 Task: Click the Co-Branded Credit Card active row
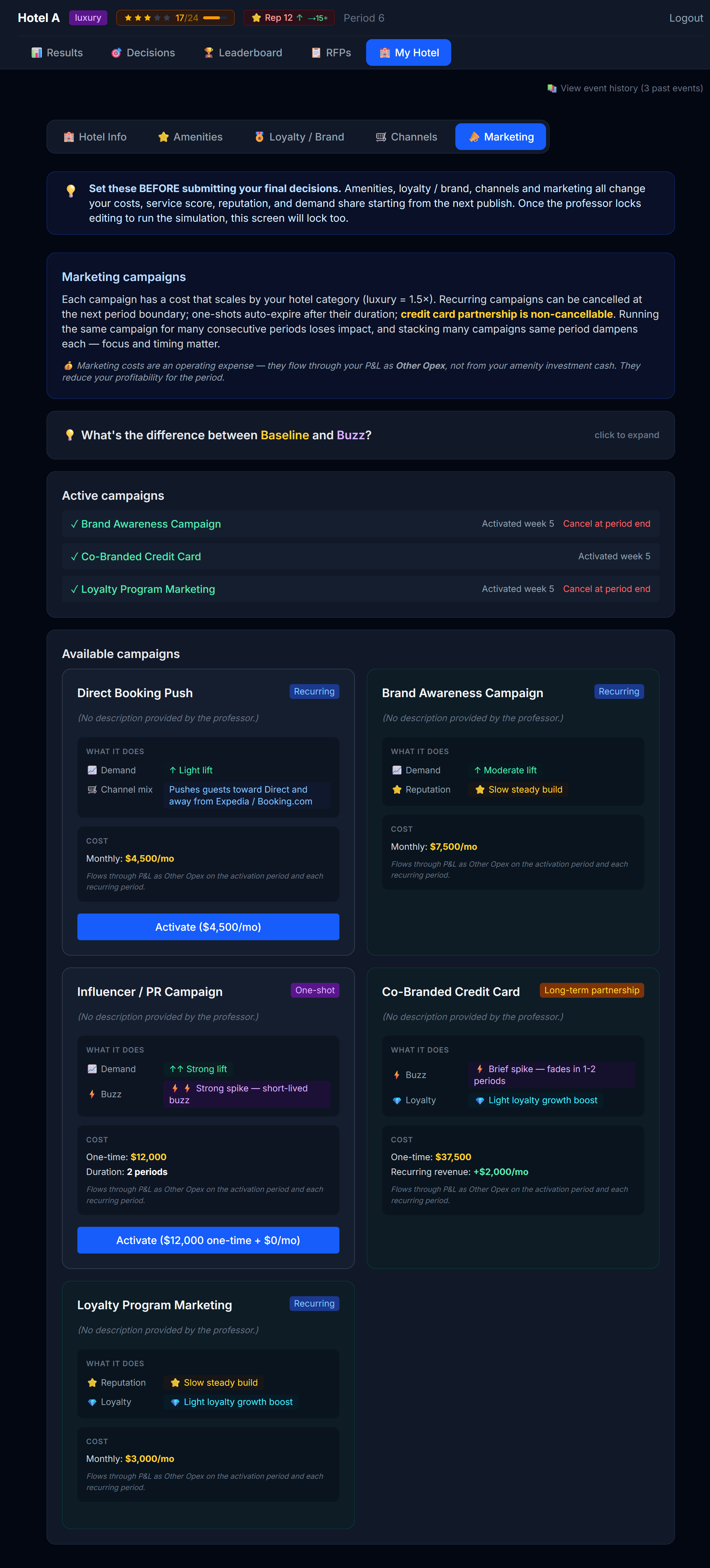coord(360,556)
